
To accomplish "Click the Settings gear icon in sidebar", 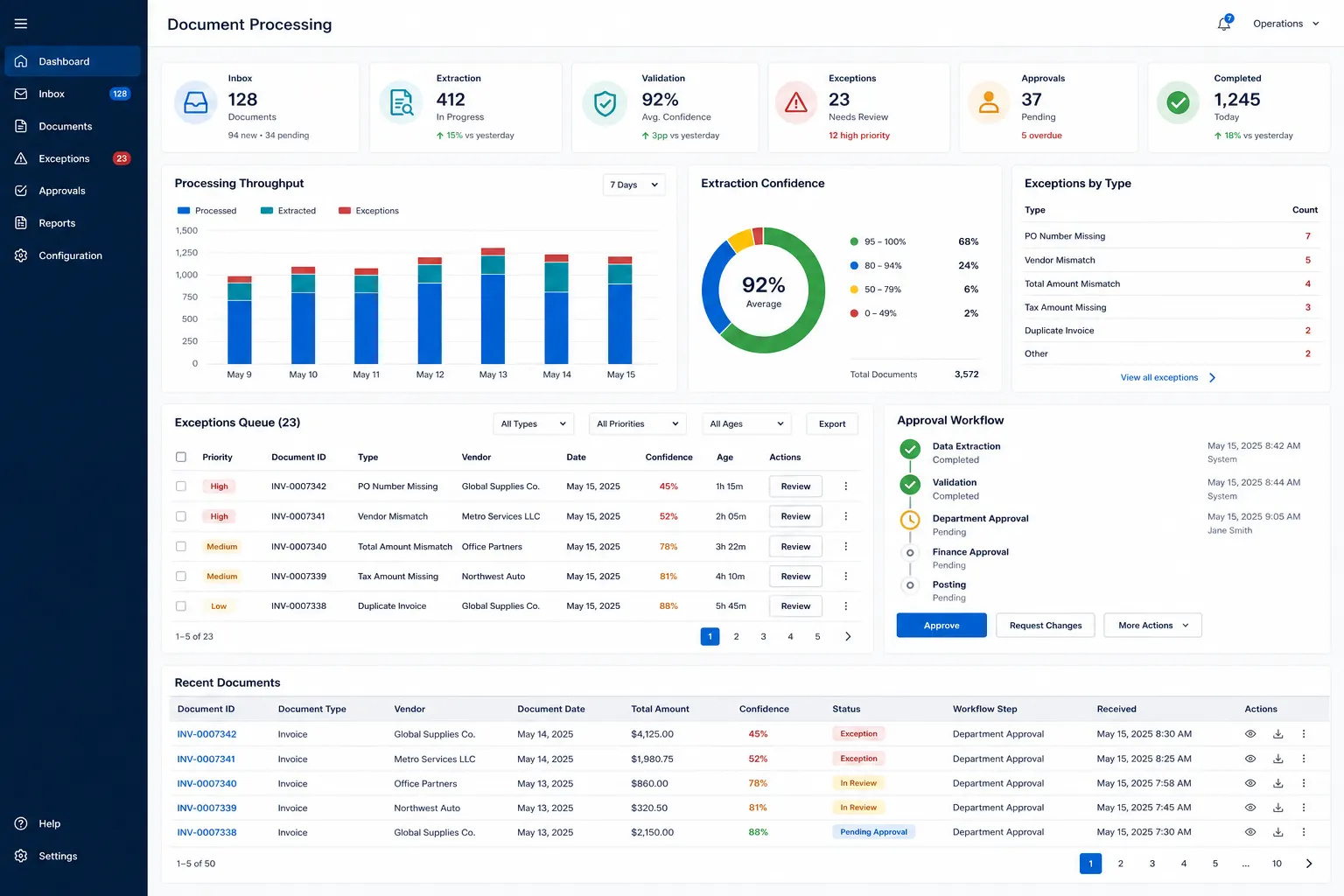I will (x=21, y=856).
